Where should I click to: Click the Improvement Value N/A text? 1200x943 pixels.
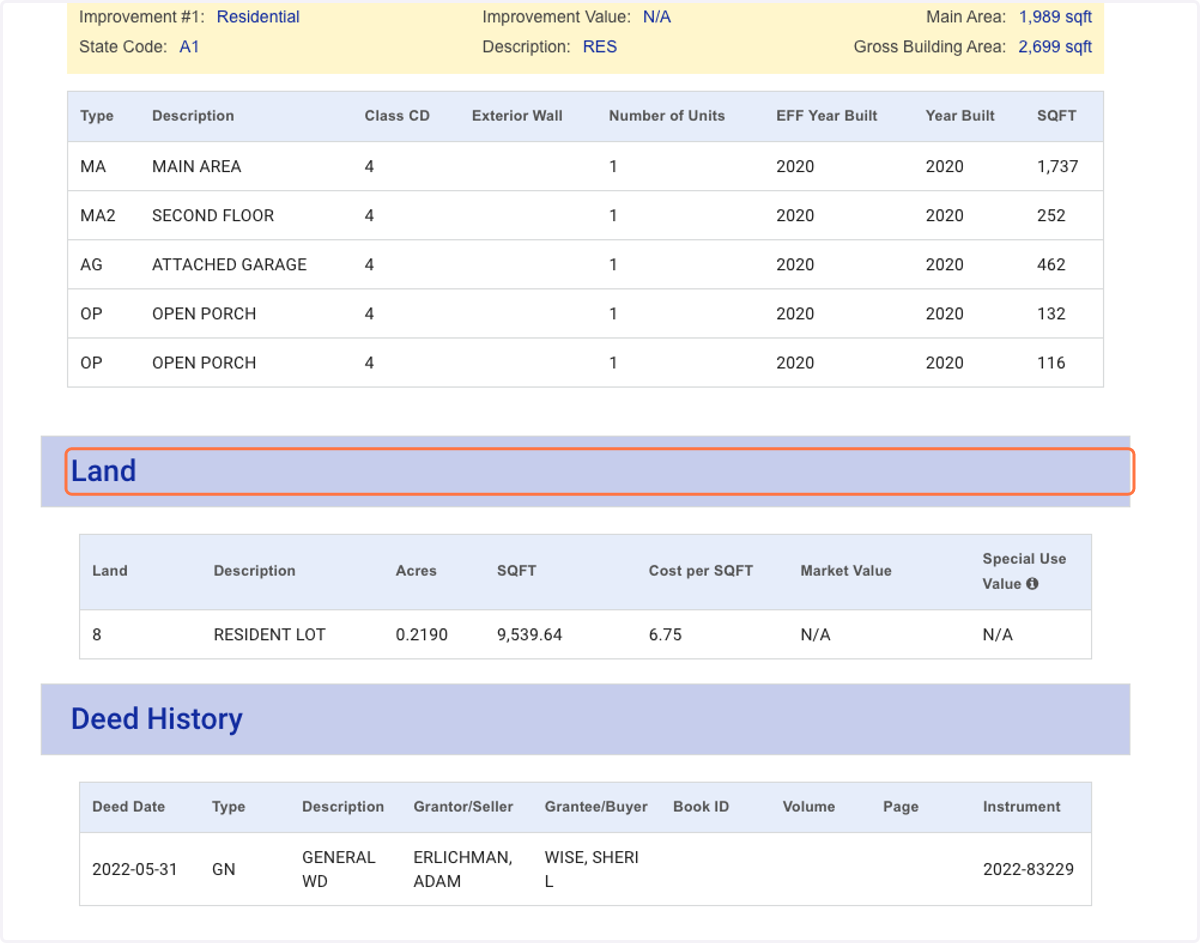coord(657,17)
